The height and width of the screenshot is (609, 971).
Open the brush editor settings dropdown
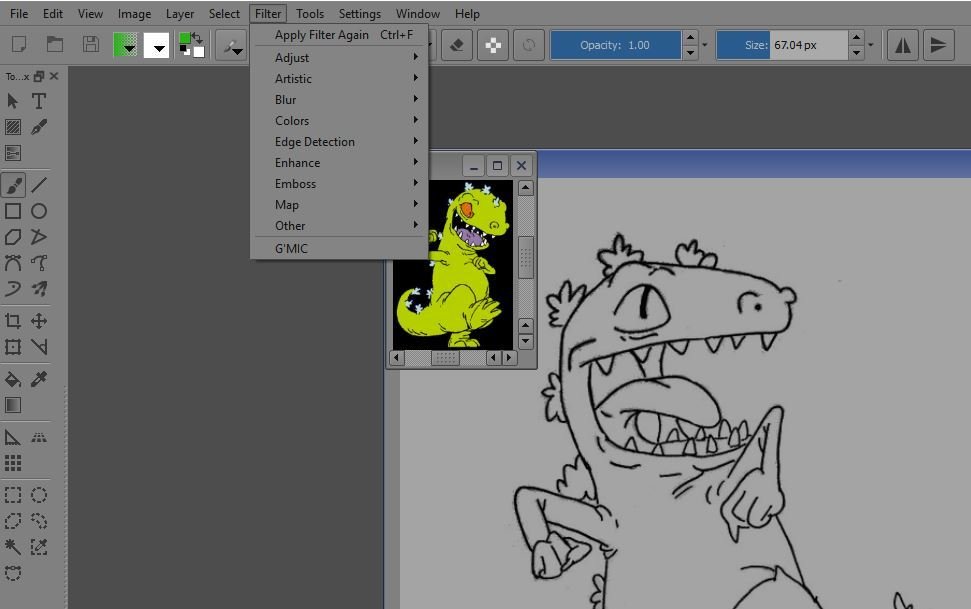232,45
